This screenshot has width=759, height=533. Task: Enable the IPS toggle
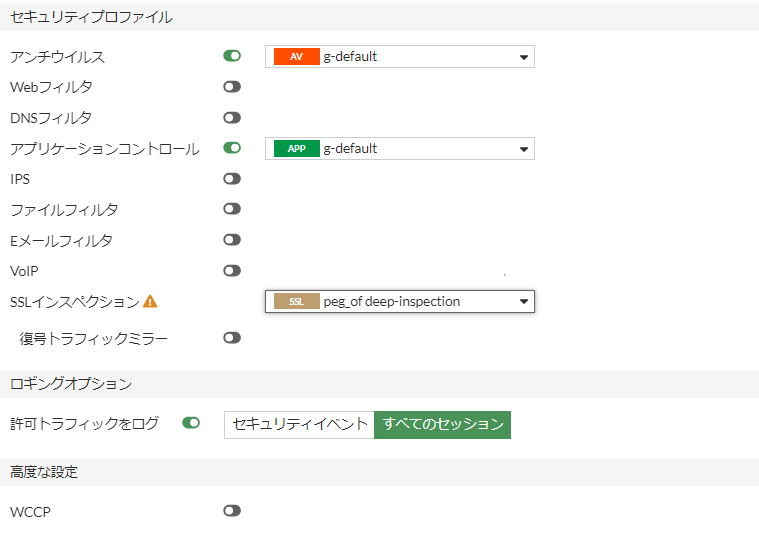pos(232,179)
